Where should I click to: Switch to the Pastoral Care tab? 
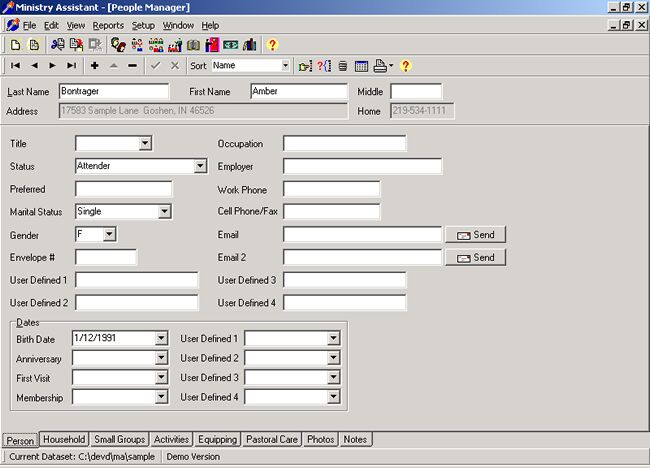273,439
